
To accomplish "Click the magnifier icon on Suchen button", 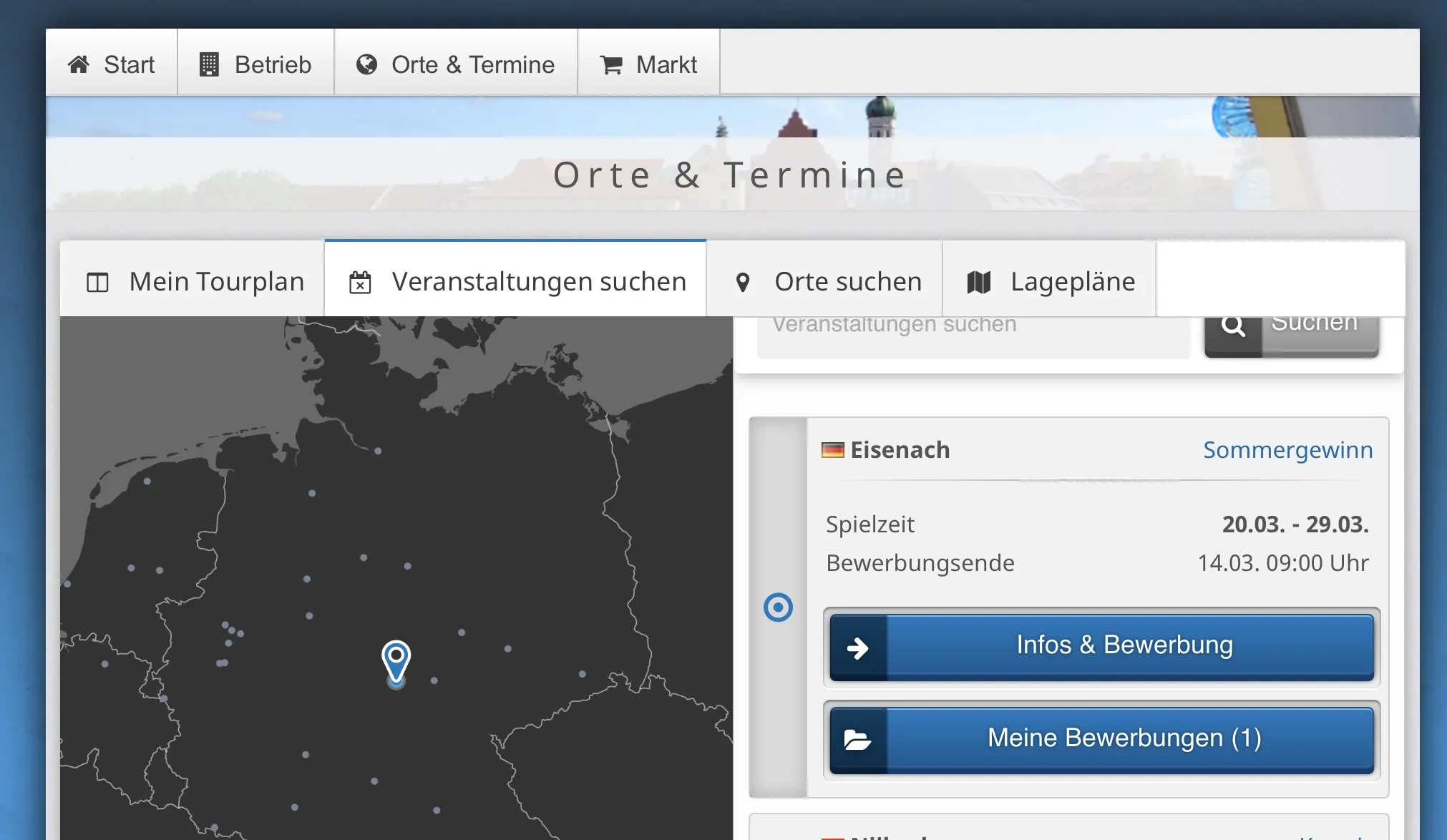I will click(1233, 327).
